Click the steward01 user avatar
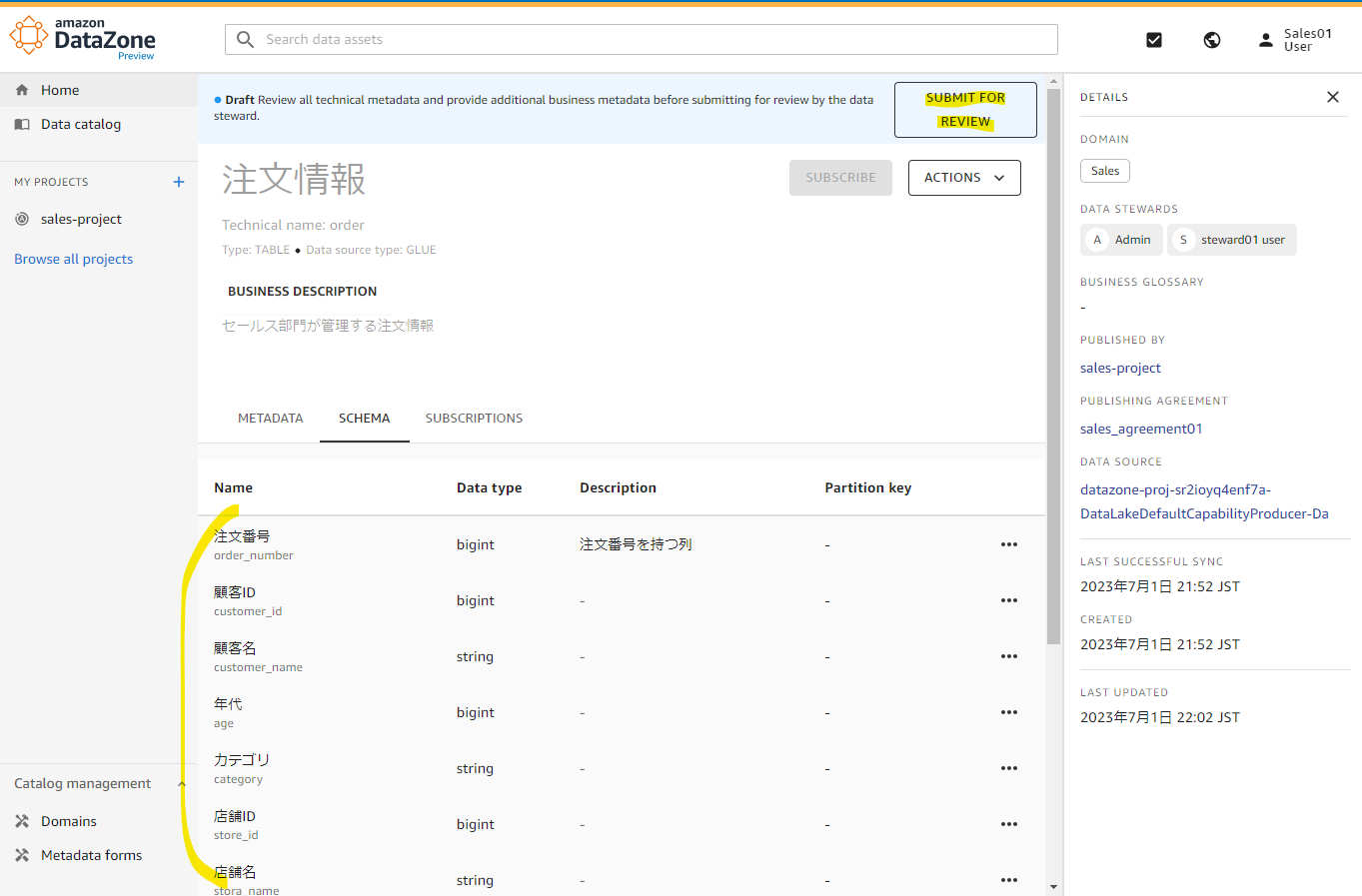The height and width of the screenshot is (896, 1362). click(1183, 240)
